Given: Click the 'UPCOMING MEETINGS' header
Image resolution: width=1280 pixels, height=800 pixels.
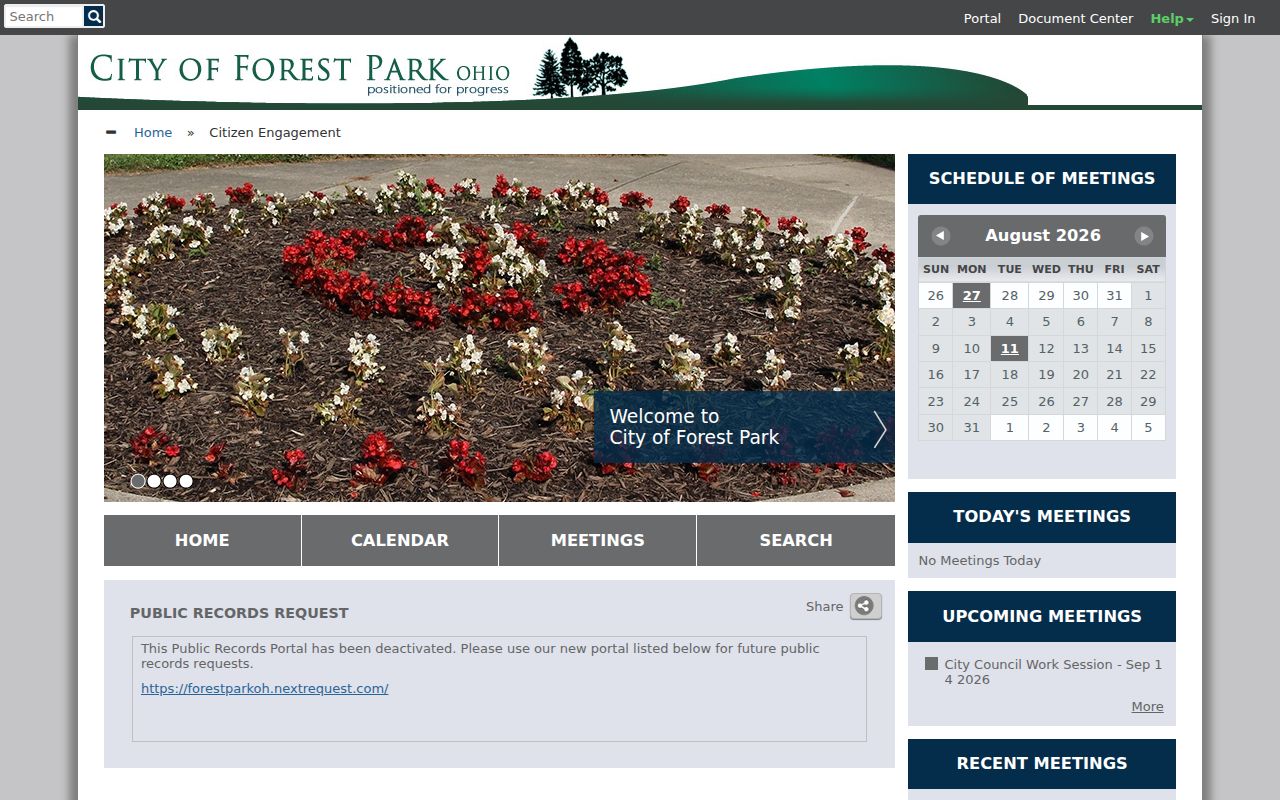Looking at the screenshot, I should 1042,617.
